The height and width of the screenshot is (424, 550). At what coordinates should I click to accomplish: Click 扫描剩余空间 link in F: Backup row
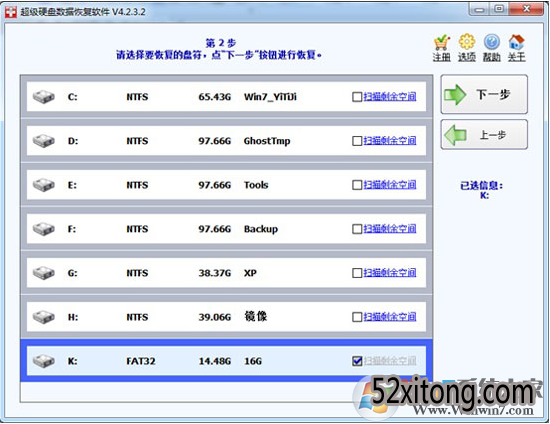pos(390,229)
